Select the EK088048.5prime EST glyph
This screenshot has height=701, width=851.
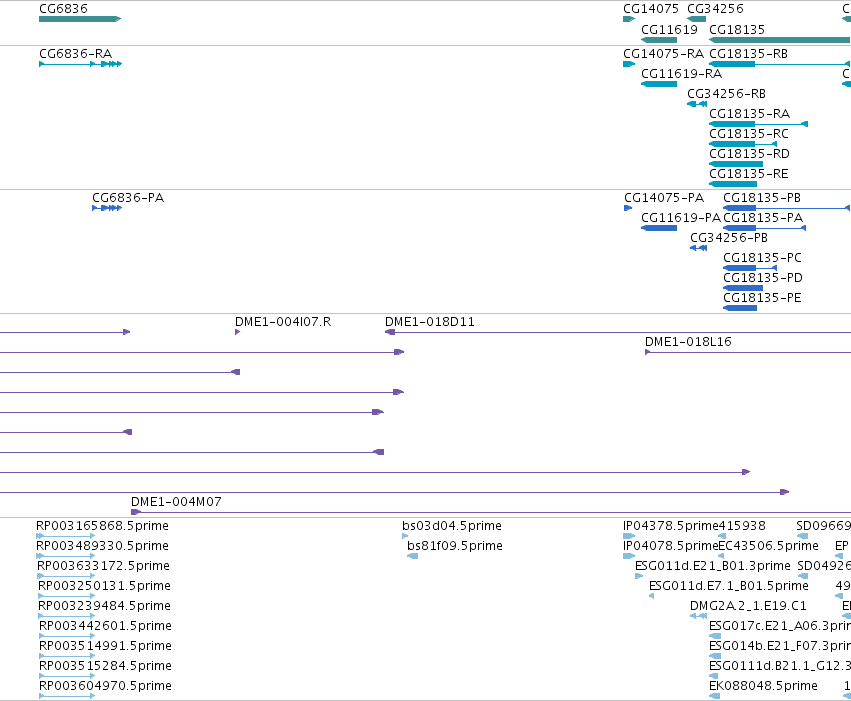coord(715,696)
